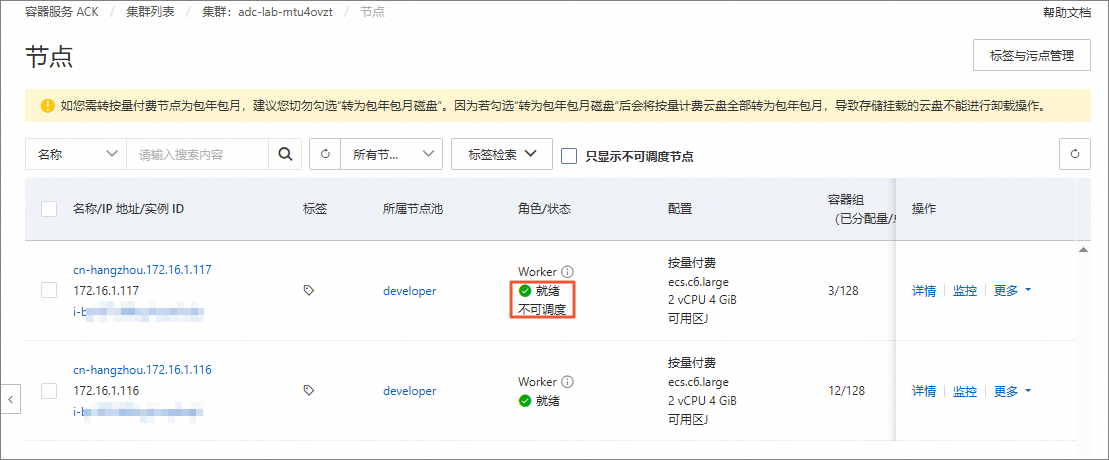The height and width of the screenshot is (460, 1109).
Task: Click IP text 172.16.1.117
Action: click(x=106, y=290)
